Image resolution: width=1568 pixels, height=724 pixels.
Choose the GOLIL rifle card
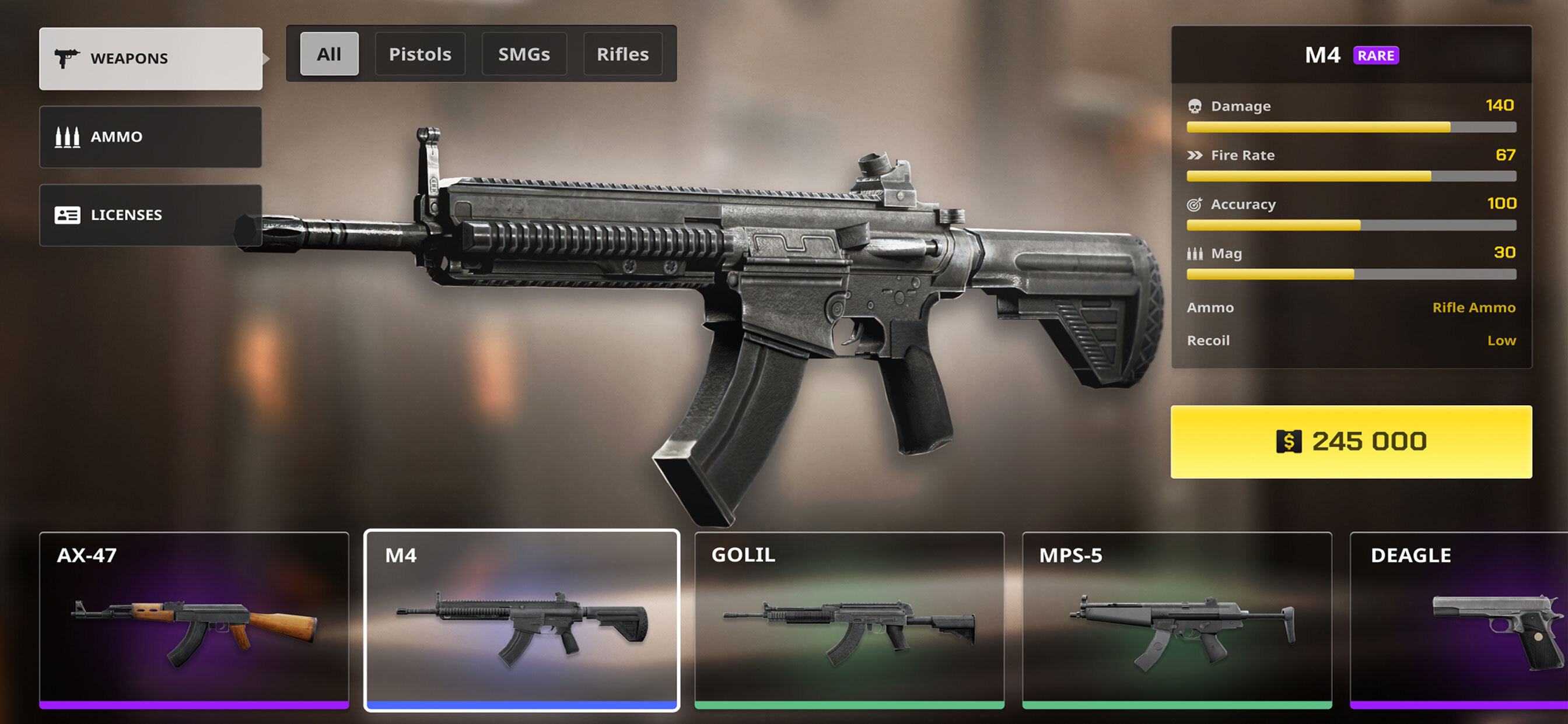click(x=849, y=620)
